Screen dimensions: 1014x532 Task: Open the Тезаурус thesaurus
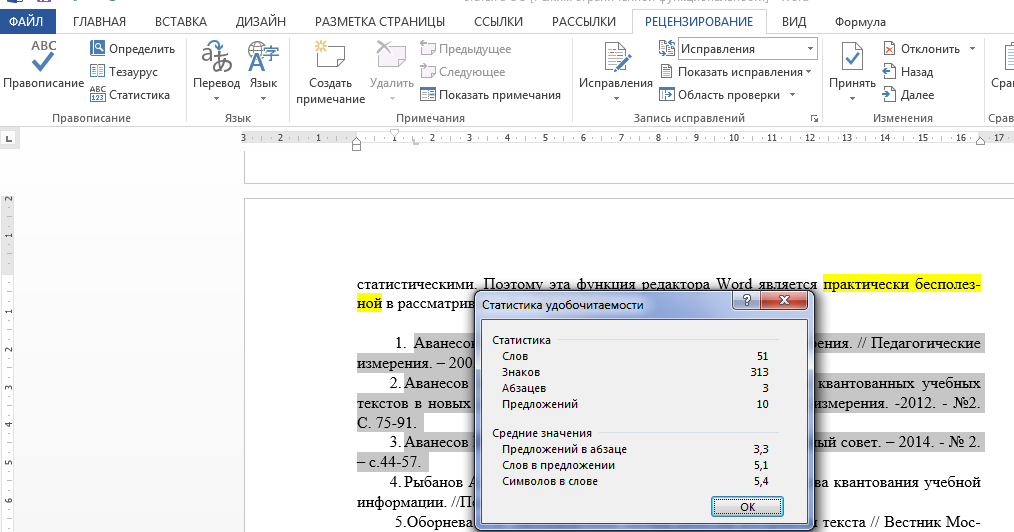pos(124,72)
